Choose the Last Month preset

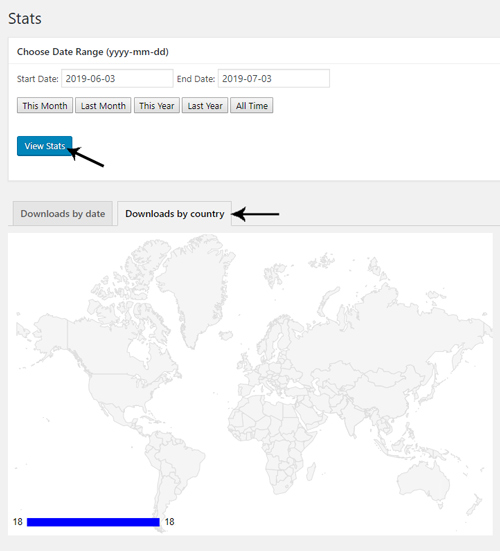(103, 105)
